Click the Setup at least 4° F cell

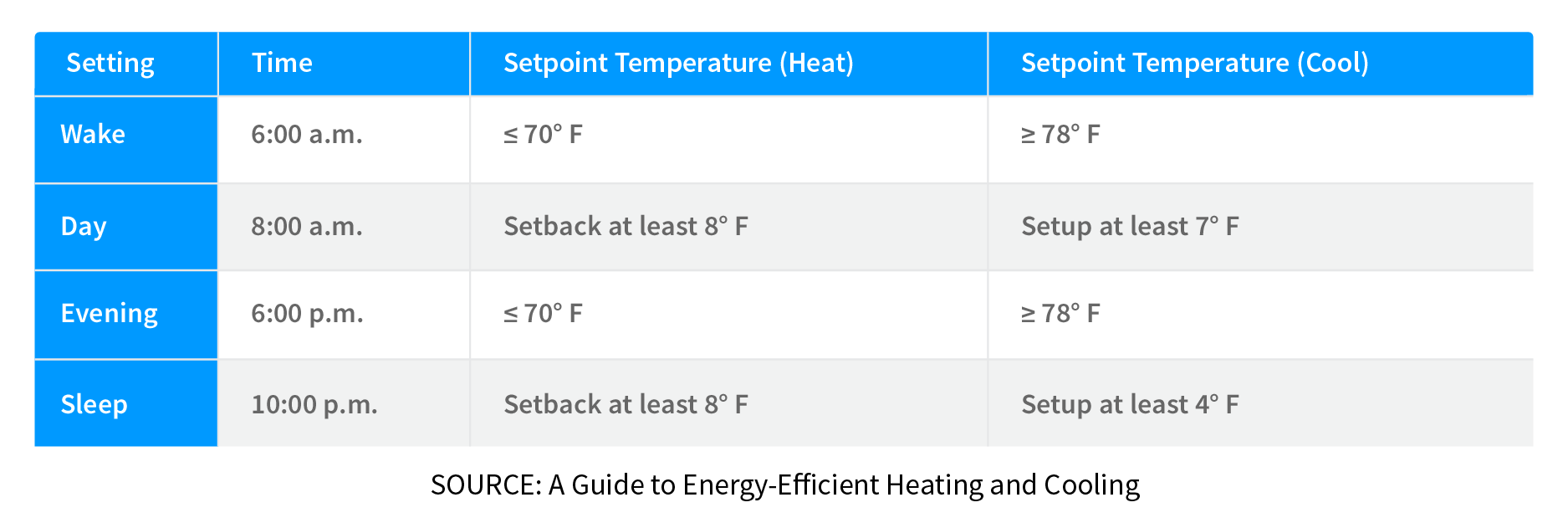tap(1130, 405)
